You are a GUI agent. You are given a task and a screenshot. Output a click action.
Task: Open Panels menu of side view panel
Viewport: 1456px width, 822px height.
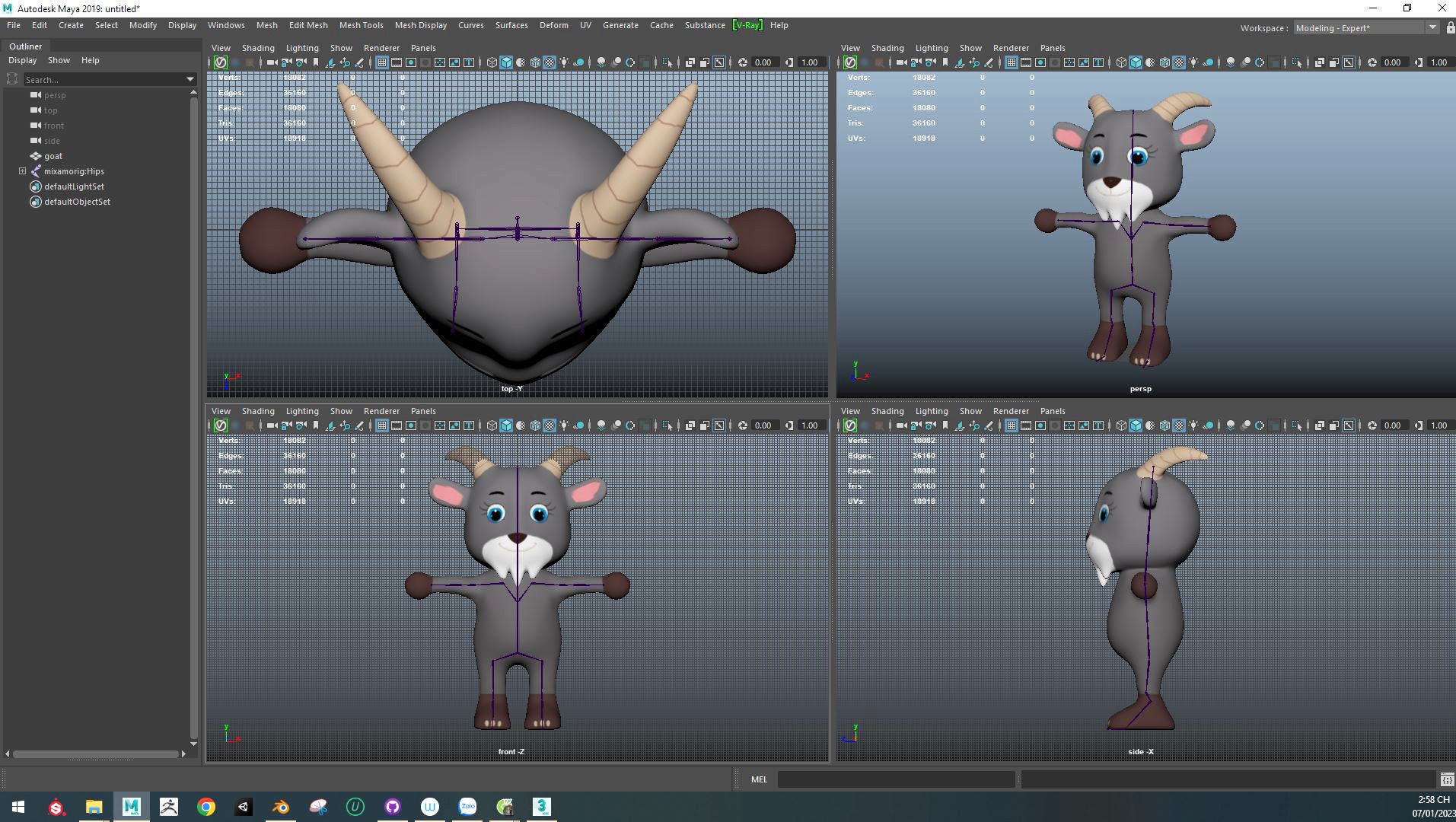click(1053, 411)
